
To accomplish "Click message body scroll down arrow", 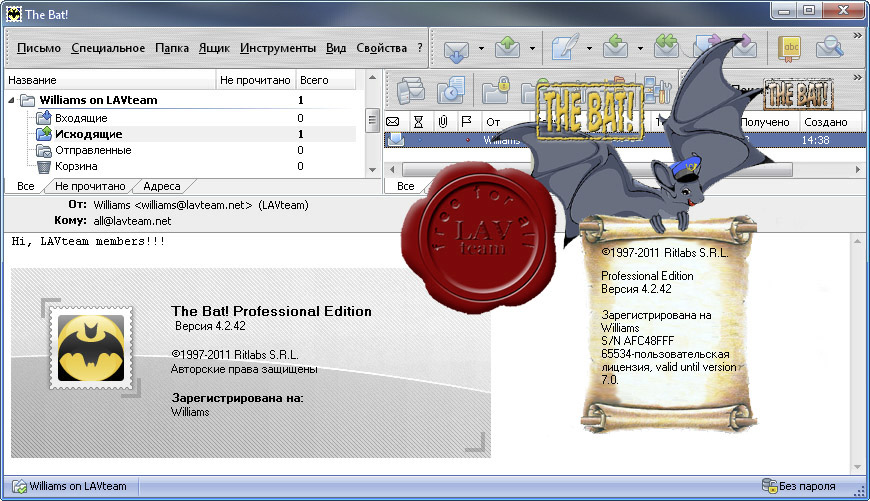I will (857, 467).
